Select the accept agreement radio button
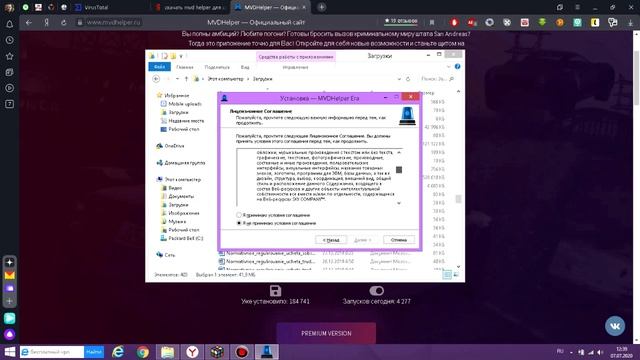The image size is (640, 360). (239, 215)
